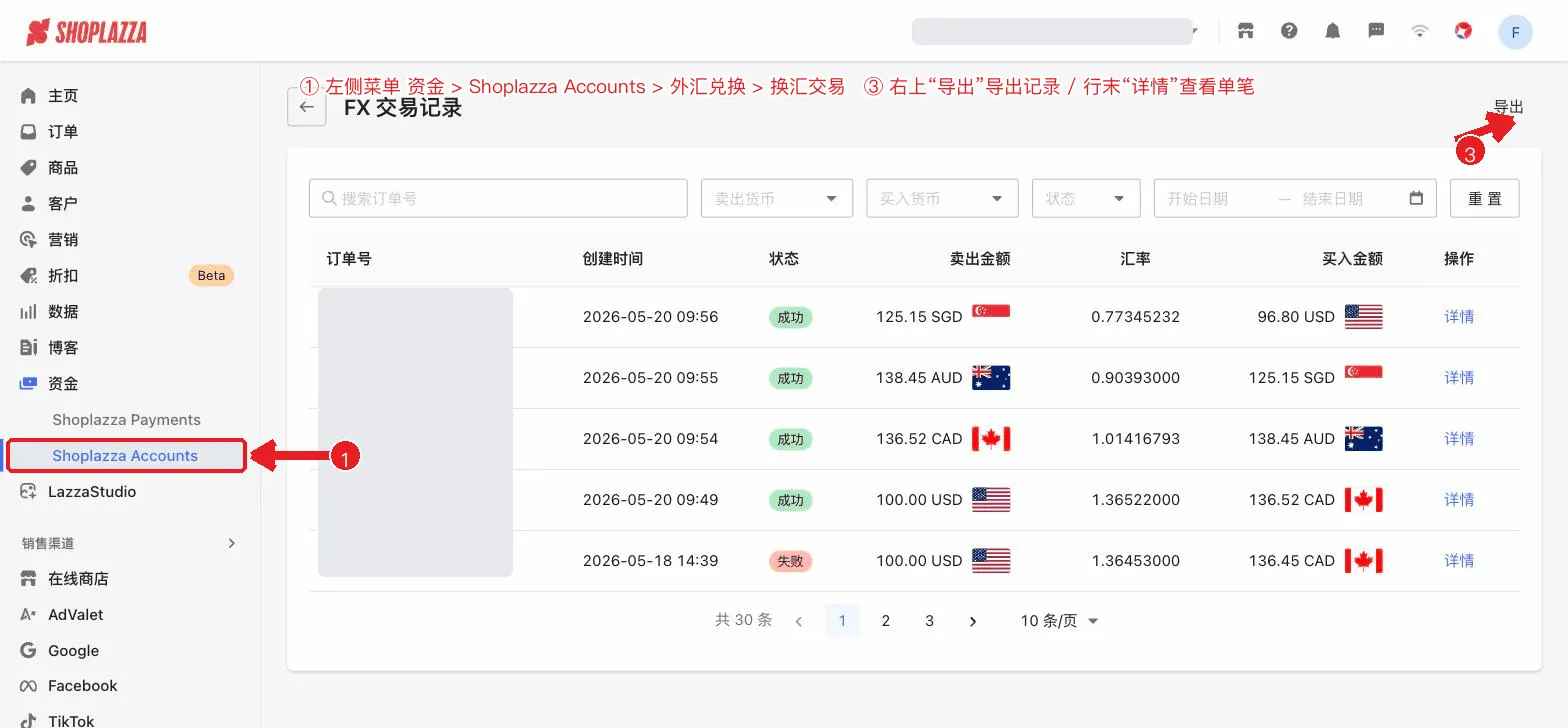Click the 商品 tag icon in sidebar

(x=29, y=168)
